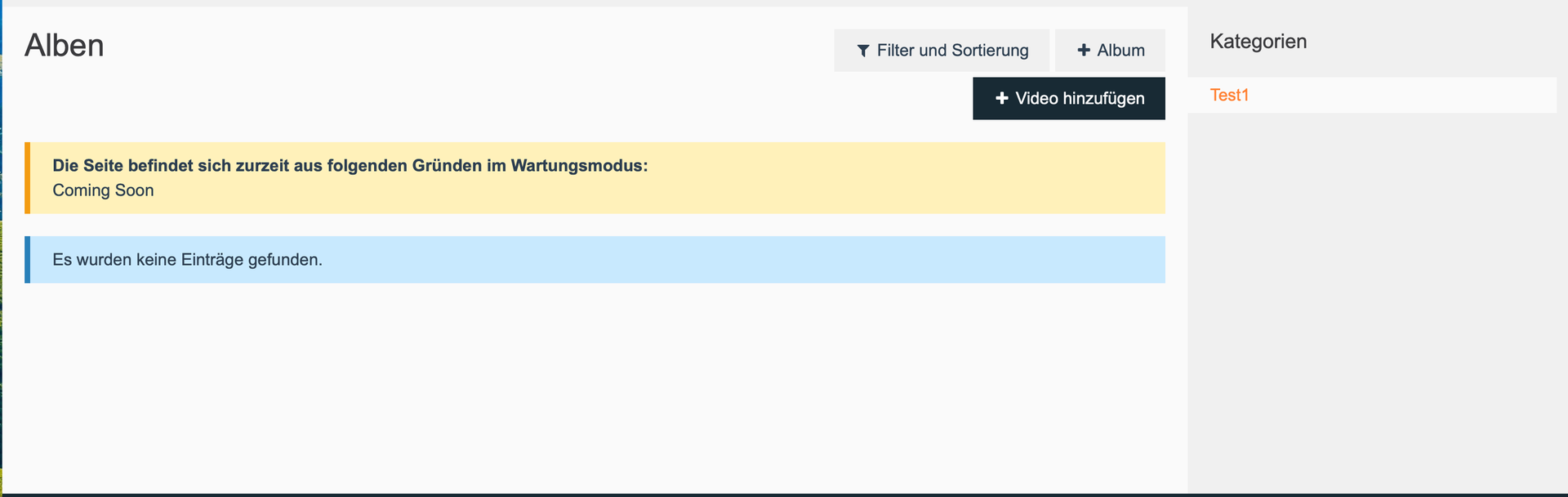Click the 'Es wurden keine Einträge gefunden' notice
Screen dimensions: 1568x497
[x=187, y=260]
